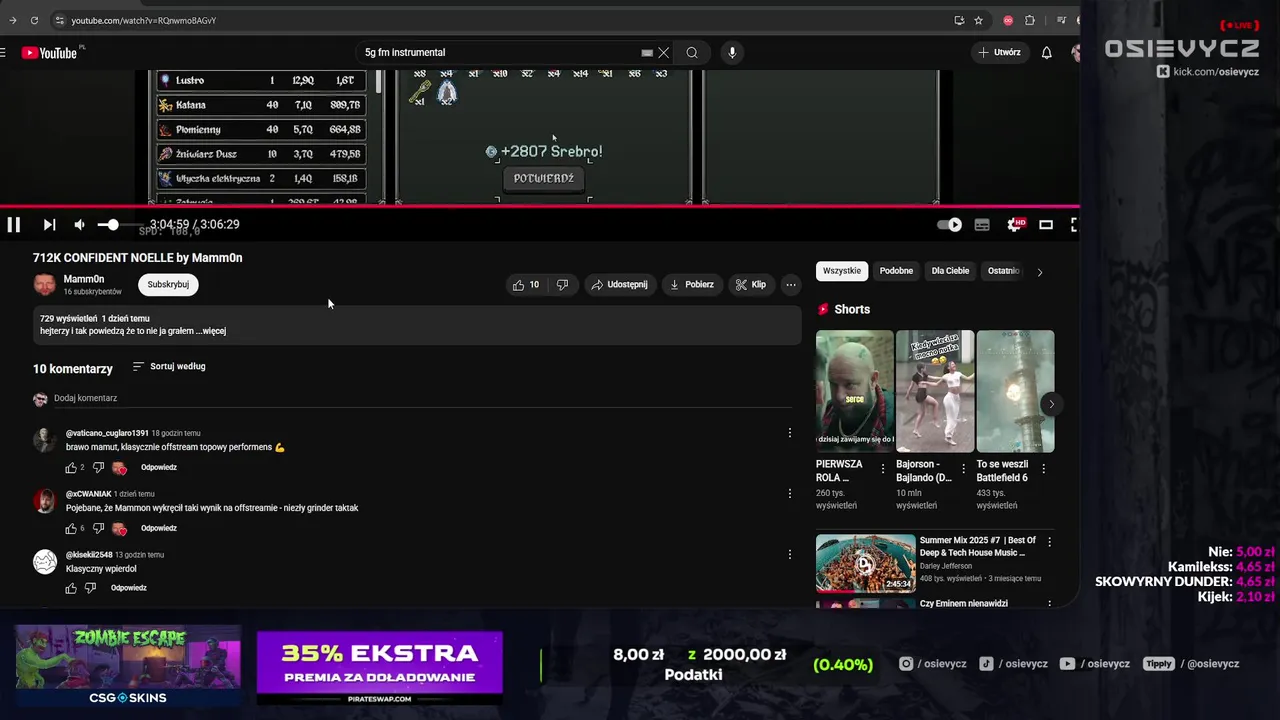The image size is (1280, 720).
Task: Click the YouTube search field with '5g fm instrumental'
Action: click(500, 53)
